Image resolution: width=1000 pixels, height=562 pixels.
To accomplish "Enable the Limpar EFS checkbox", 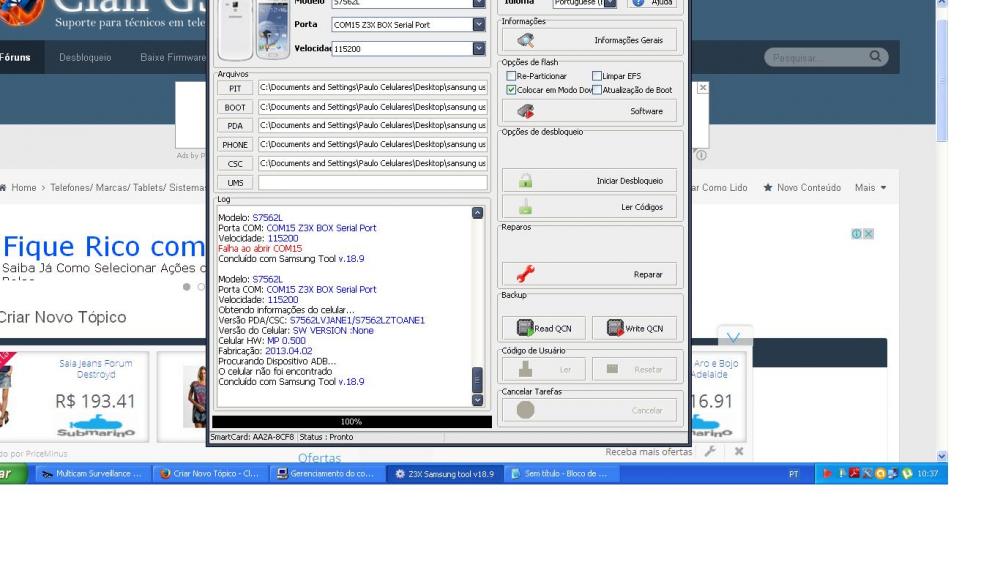I will pyautogui.click(x=596, y=76).
